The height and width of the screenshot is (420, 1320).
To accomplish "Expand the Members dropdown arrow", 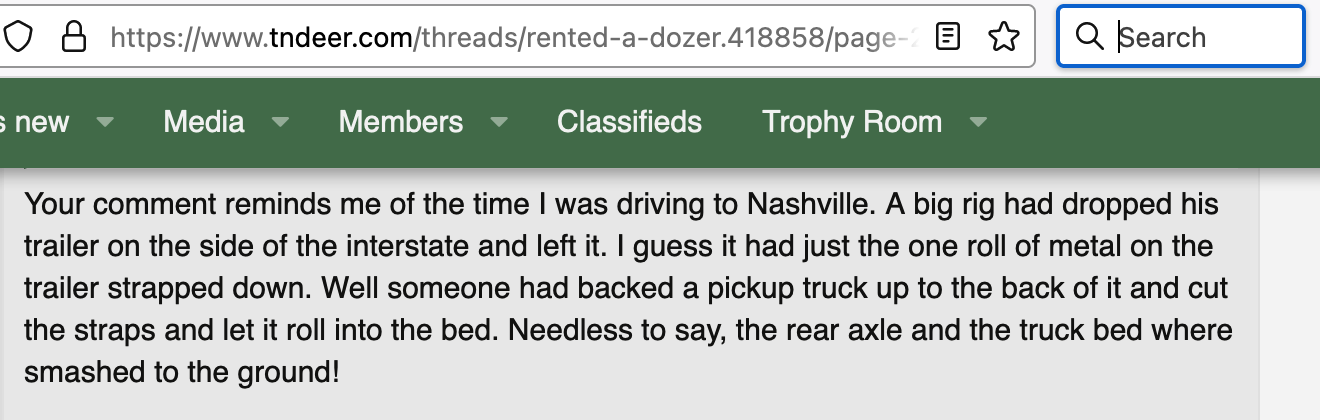I will click(498, 122).
